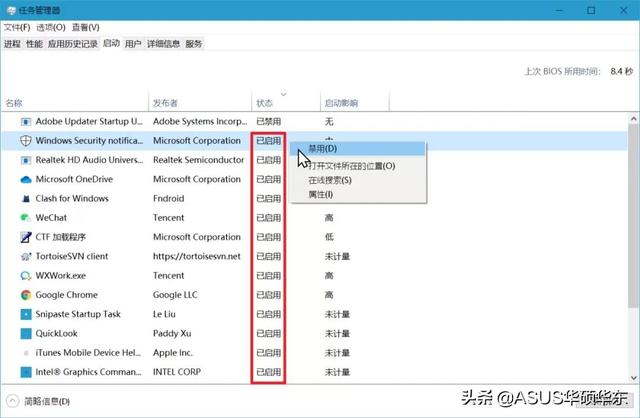640x418 pixels.
Task: Select the Clash for Windows row name
Action: coord(72,199)
